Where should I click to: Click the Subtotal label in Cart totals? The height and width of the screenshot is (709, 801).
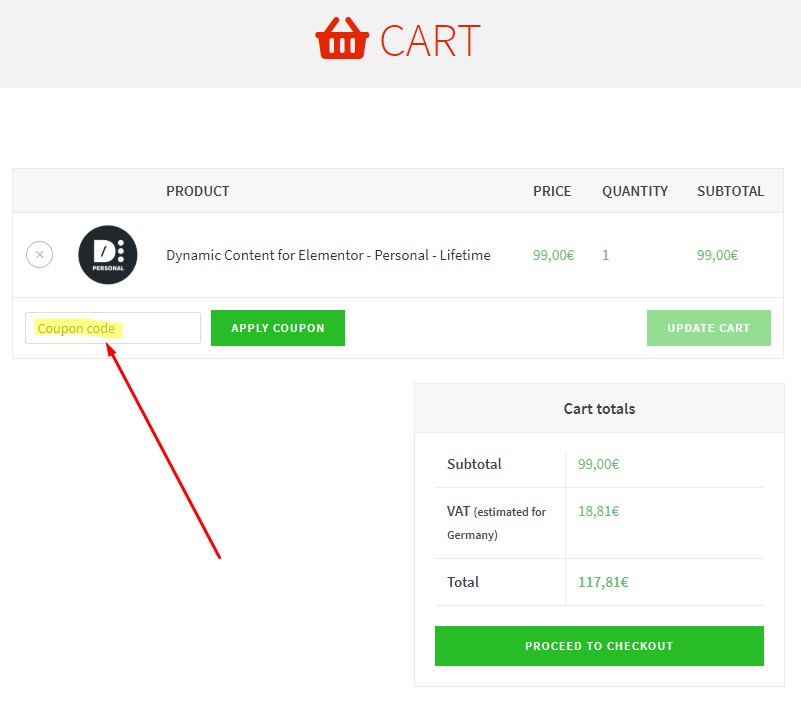pos(474,464)
